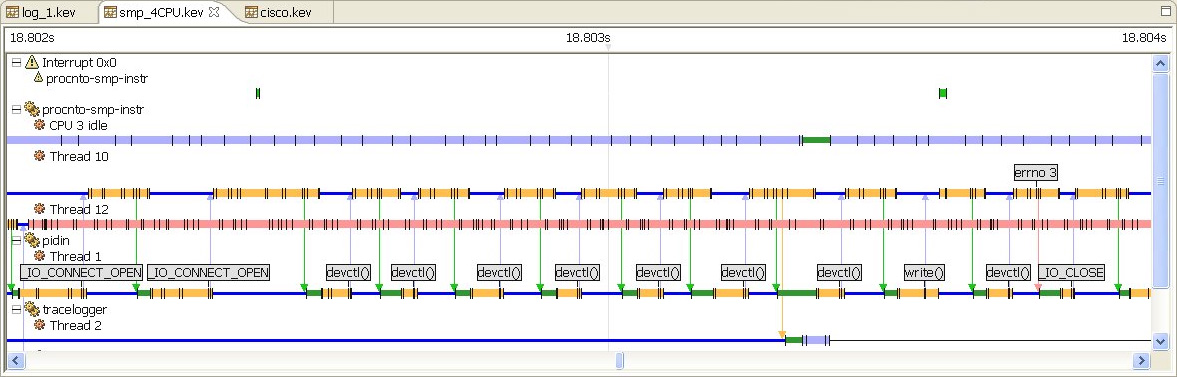Click the pidin process gears icon
Screen dimensions: 1177x377
pyautogui.click(x=32, y=240)
